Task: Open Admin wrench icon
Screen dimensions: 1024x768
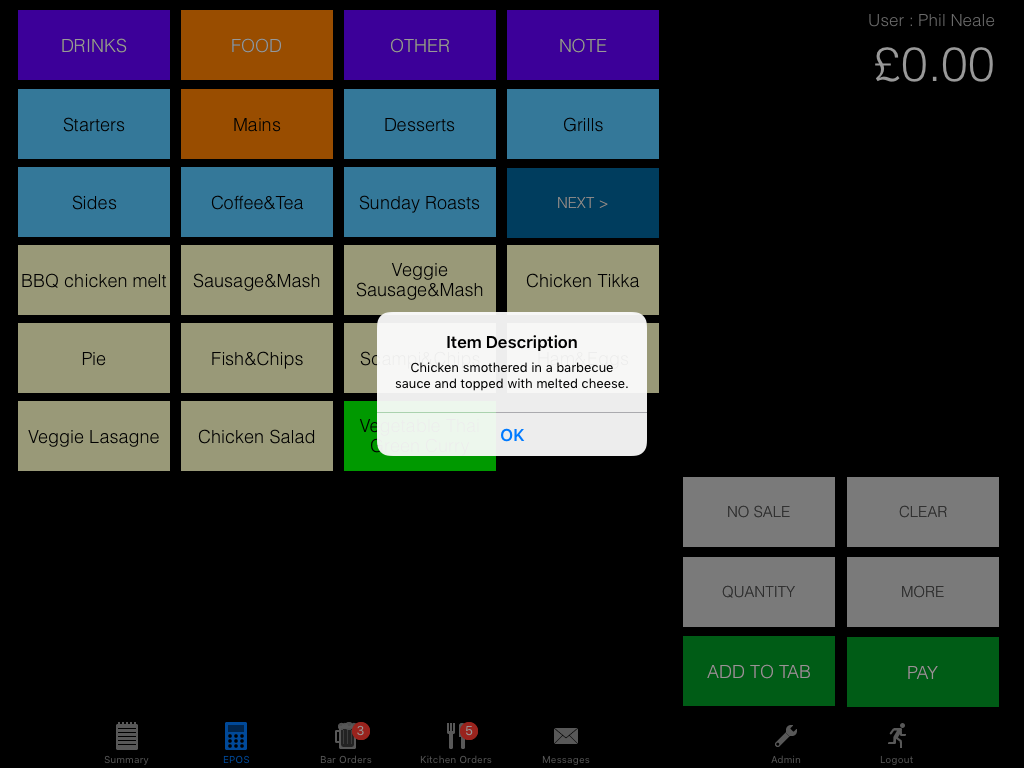Action: (x=786, y=737)
